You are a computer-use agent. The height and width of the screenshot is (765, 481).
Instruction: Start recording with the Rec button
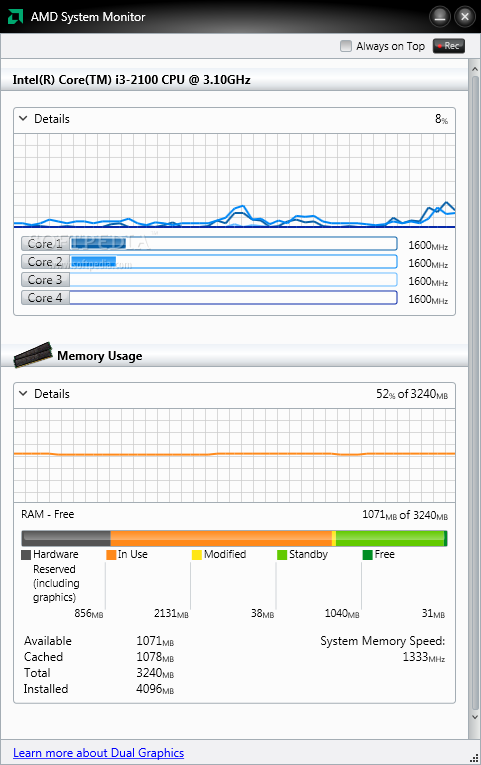pyautogui.click(x=449, y=46)
